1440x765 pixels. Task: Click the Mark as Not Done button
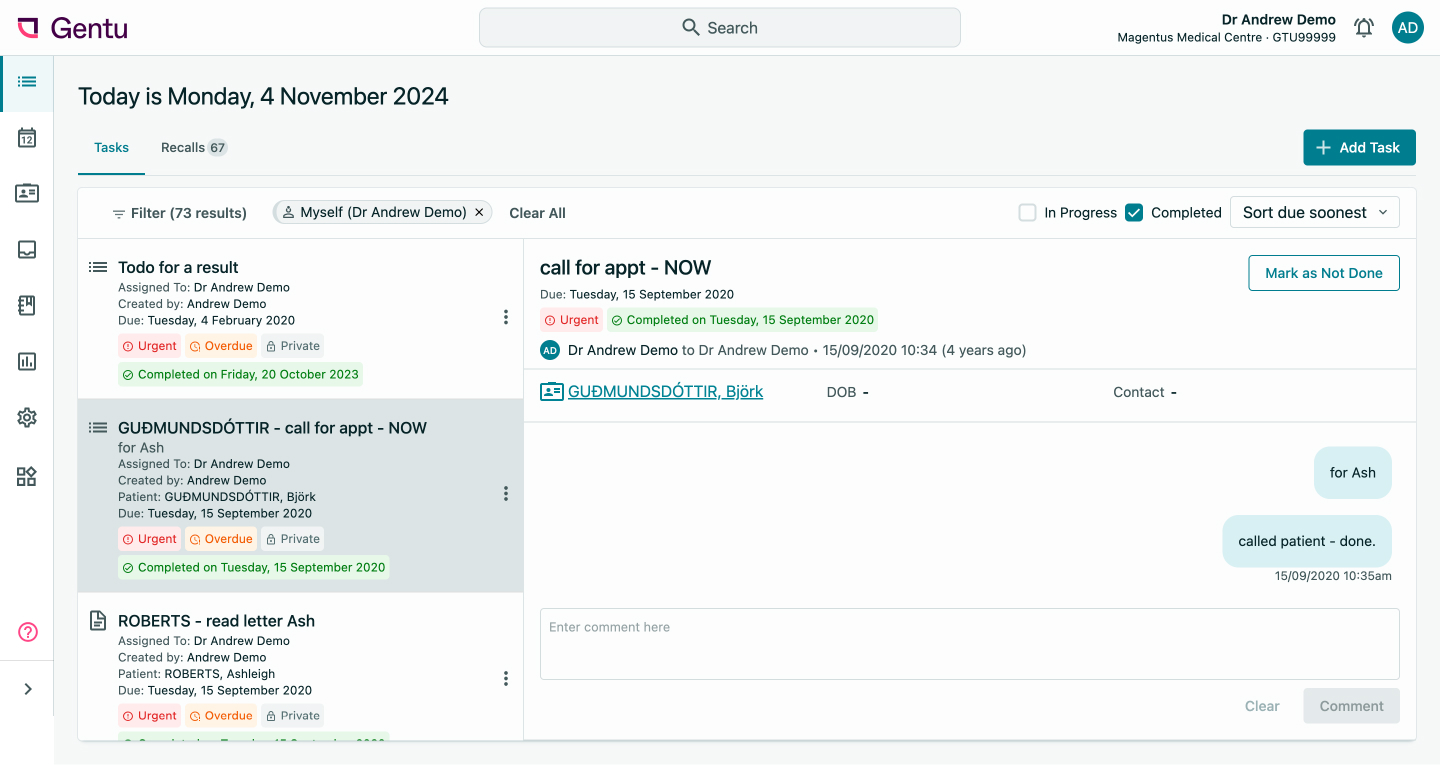point(1323,273)
